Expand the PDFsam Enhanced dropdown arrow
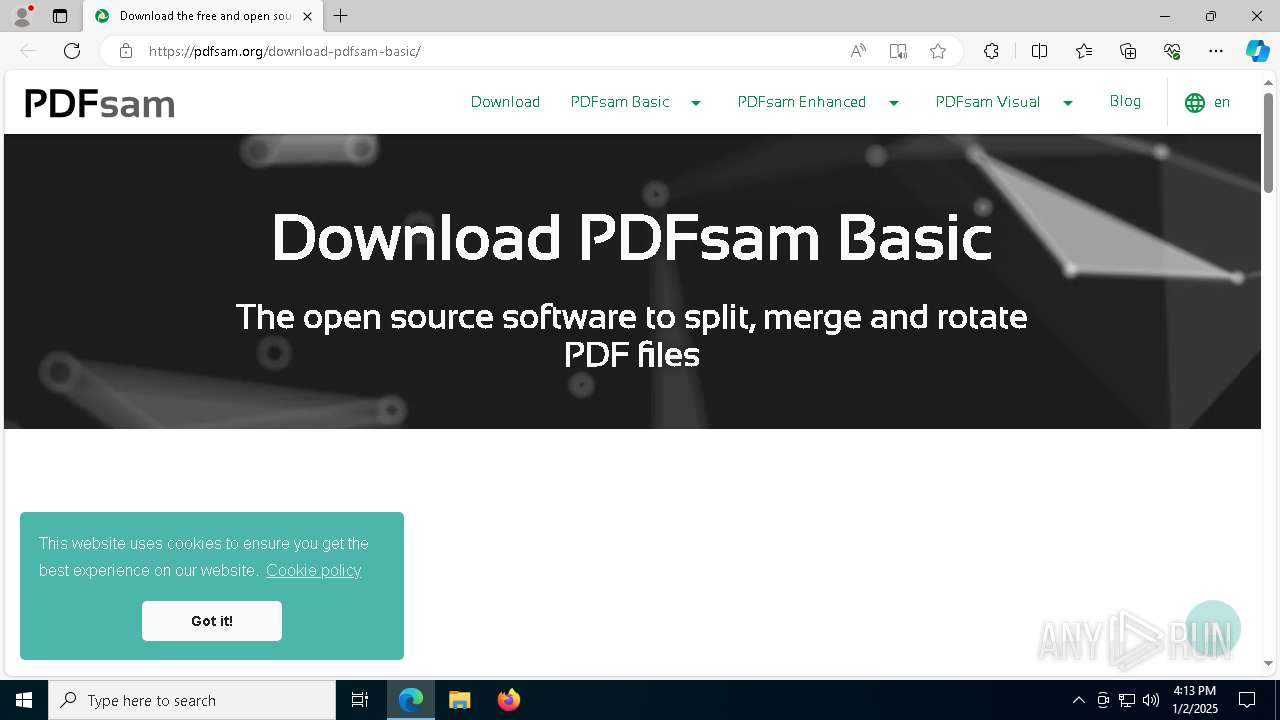Image resolution: width=1280 pixels, height=720 pixels. pos(894,103)
